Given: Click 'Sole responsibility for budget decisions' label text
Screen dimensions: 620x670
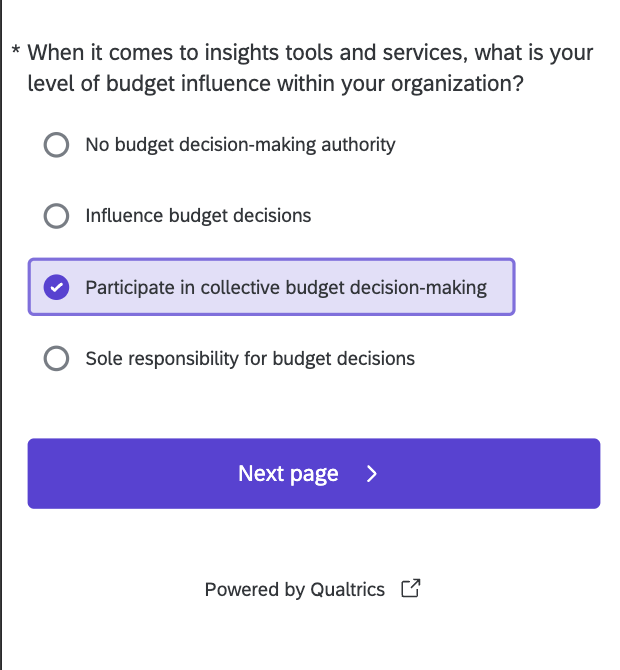Looking at the screenshot, I should pos(250,358).
